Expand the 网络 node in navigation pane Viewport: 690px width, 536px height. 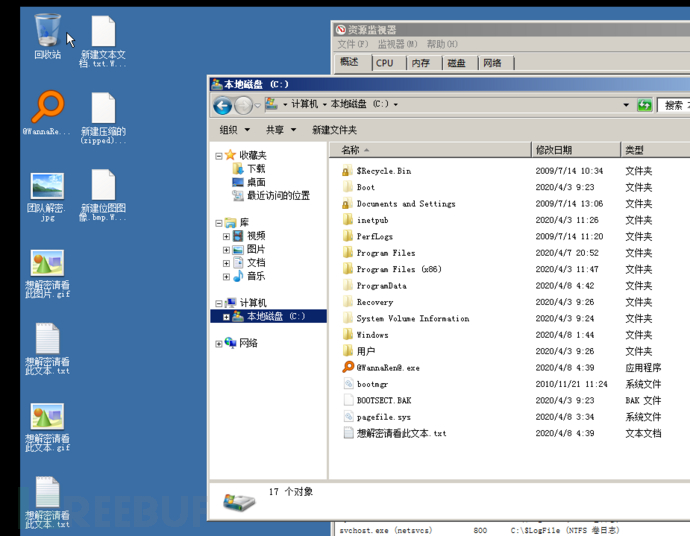219,344
